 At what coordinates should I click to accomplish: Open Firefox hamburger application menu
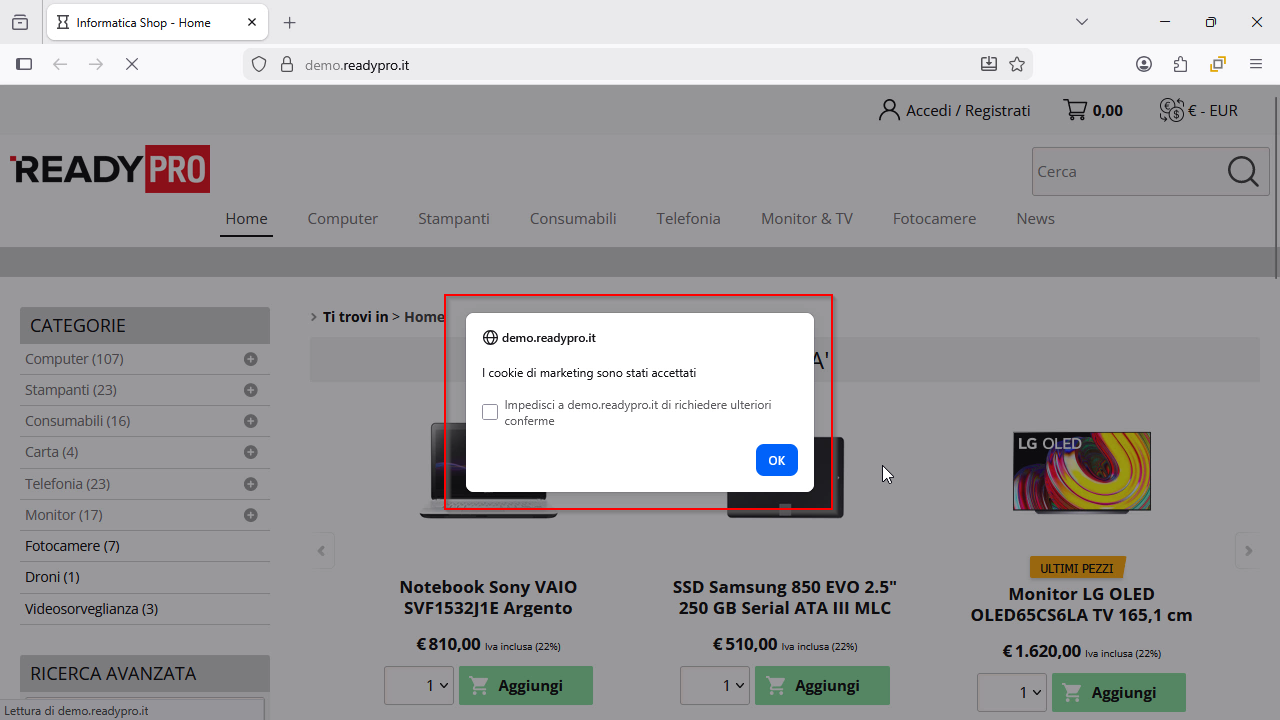1256,64
